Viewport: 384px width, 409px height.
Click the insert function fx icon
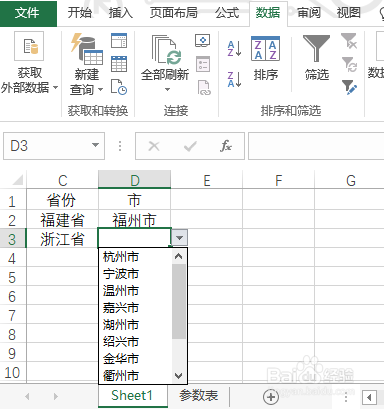[x=226, y=146]
